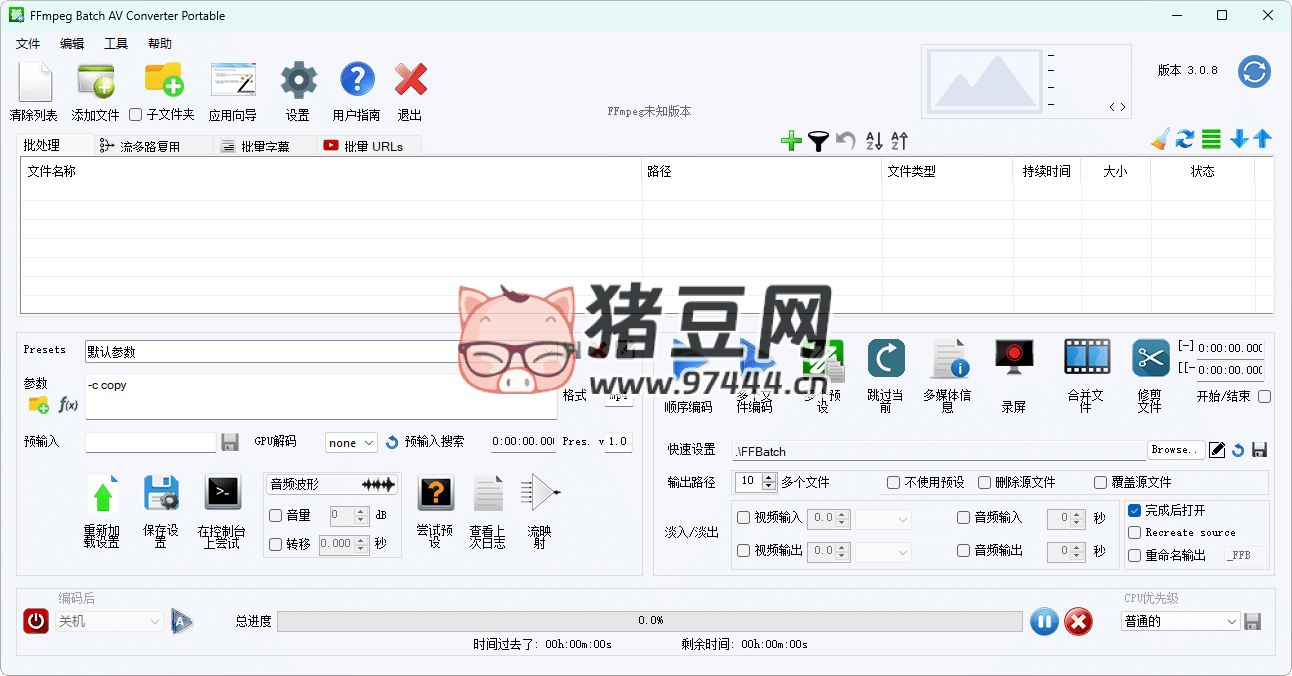Enable the 转移 checkbox
1292x676 pixels.
pyautogui.click(x=276, y=544)
